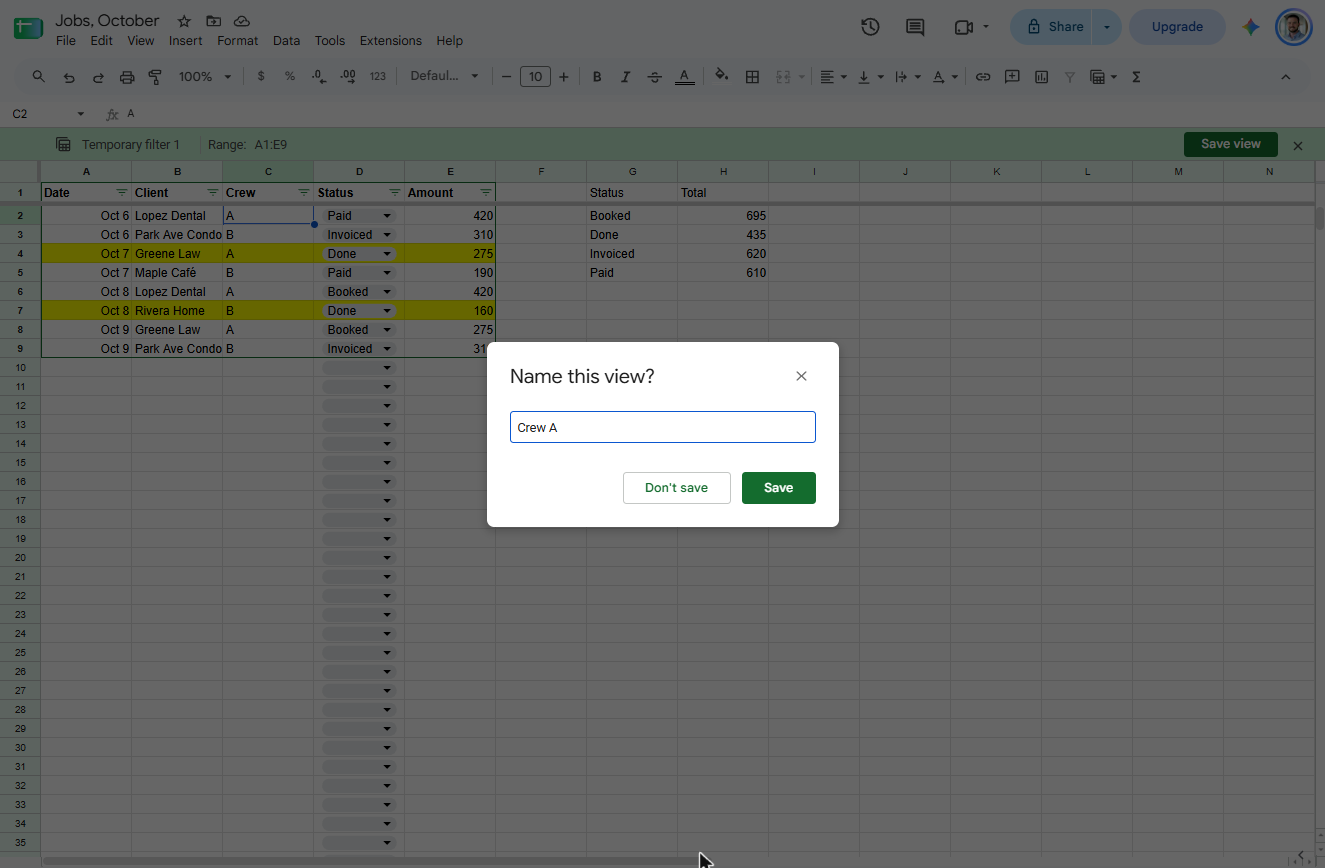Open the File menu

click(66, 41)
